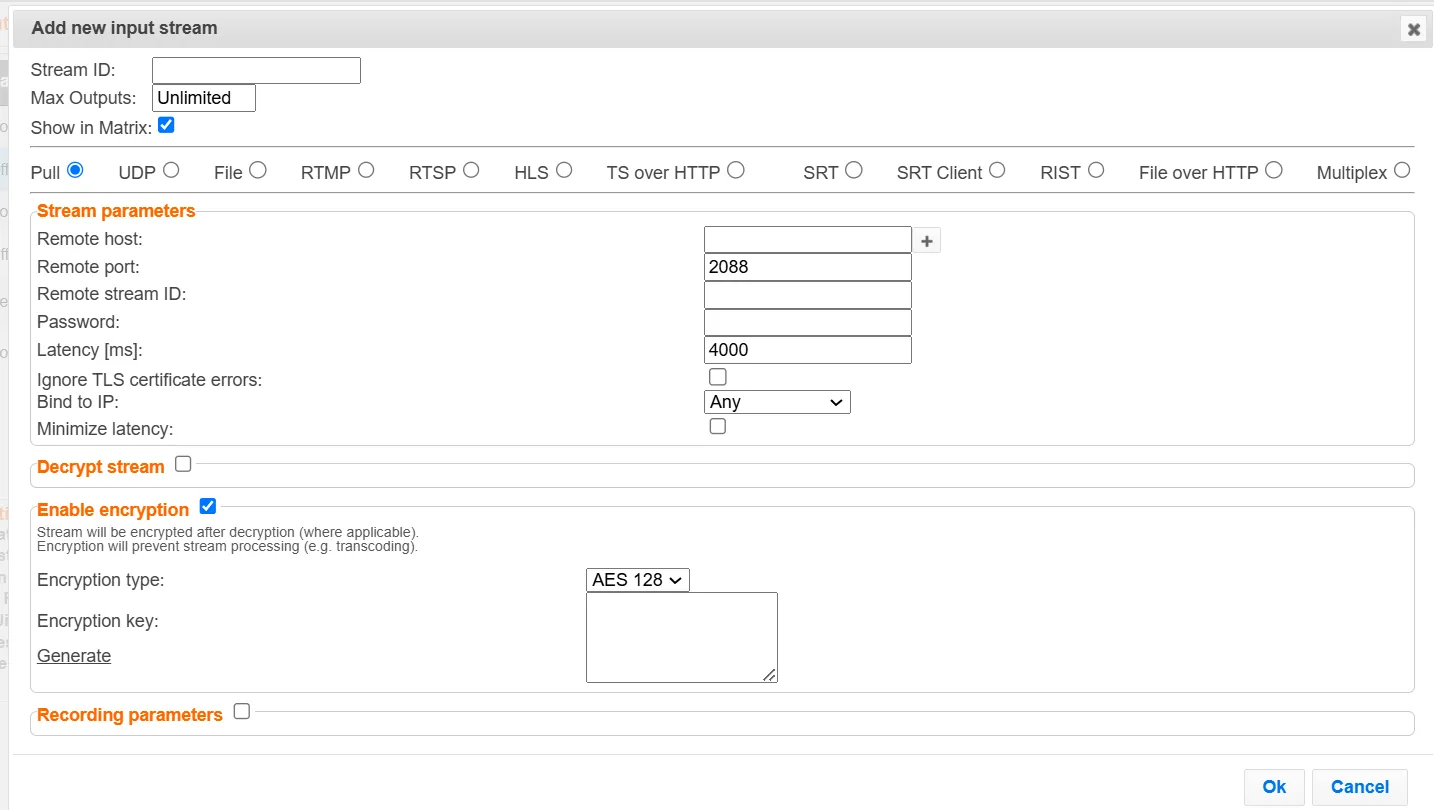Click the Max Outputs field
The image size is (1434, 810).
point(204,98)
